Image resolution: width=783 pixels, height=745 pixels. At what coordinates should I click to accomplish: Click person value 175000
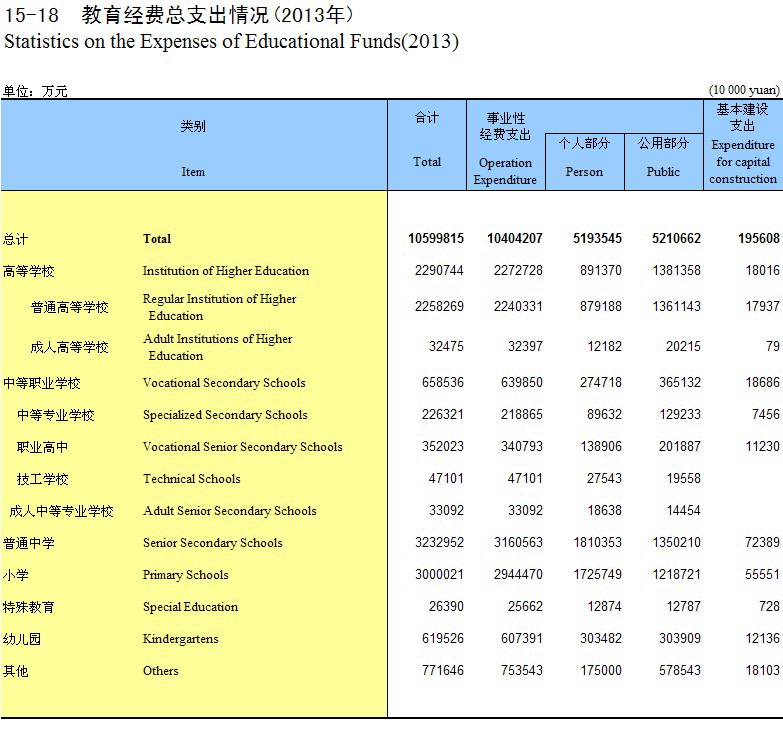(601, 670)
